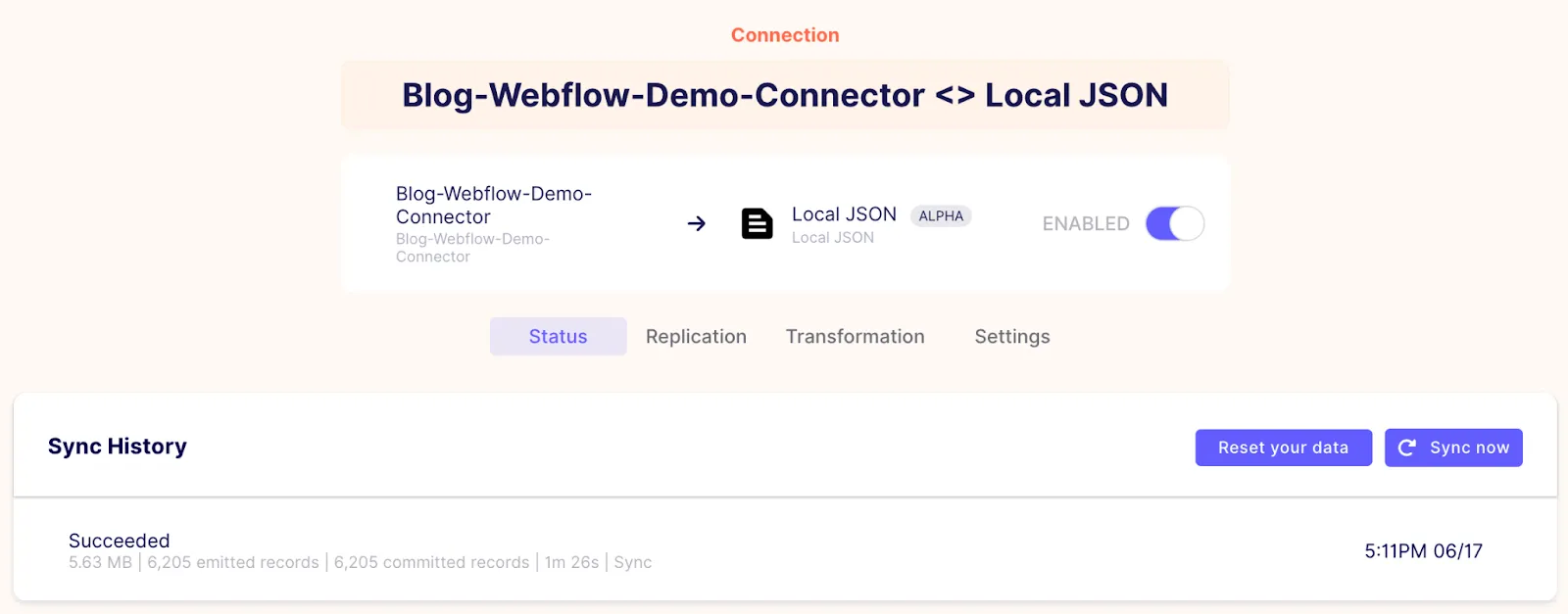This screenshot has width=1568, height=614.
Task: Click the arrow between source and destination
Action: [697, 224]
